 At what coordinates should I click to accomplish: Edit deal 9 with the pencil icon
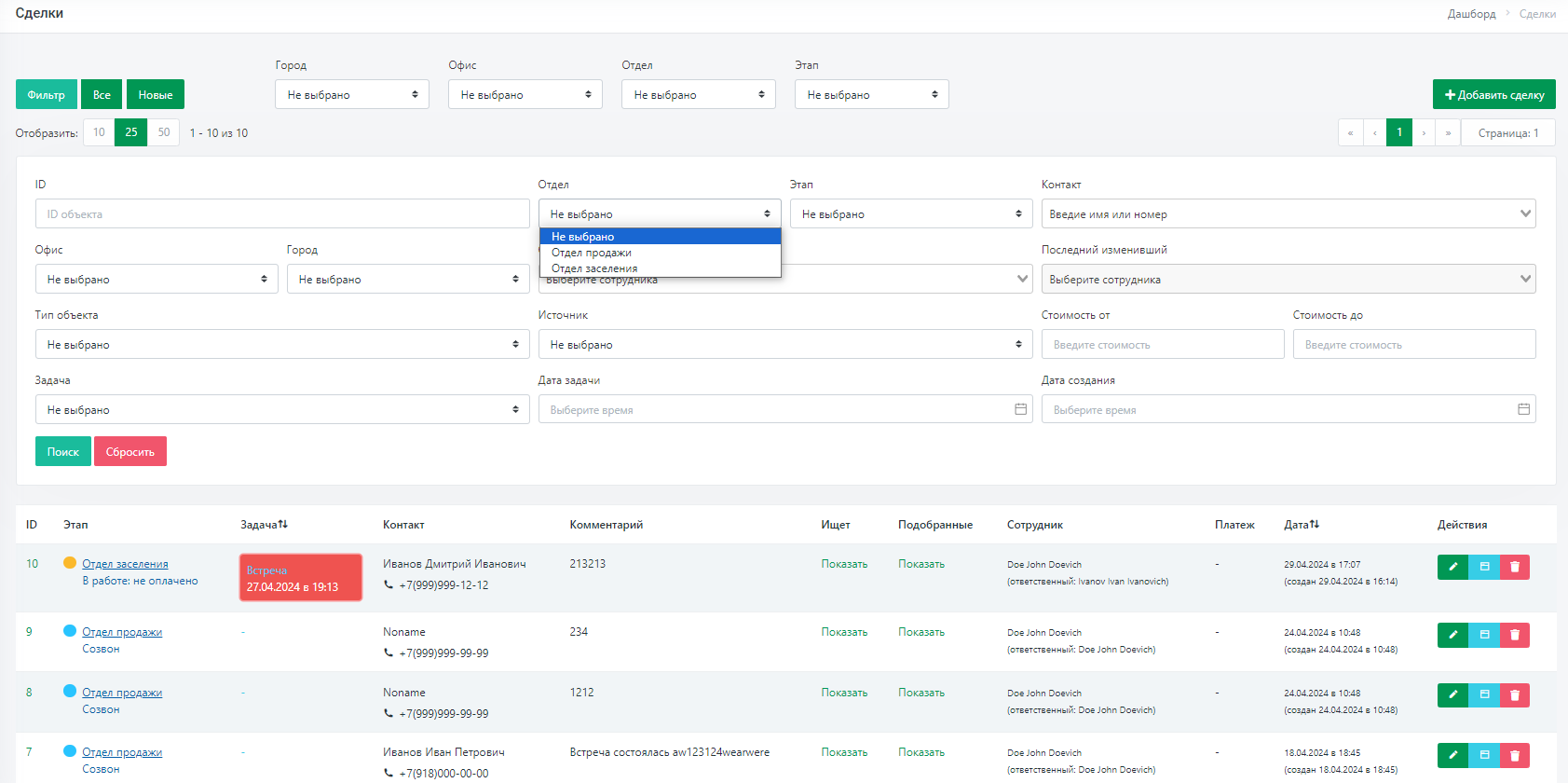pyautogui.click(x=1452, y=635)
